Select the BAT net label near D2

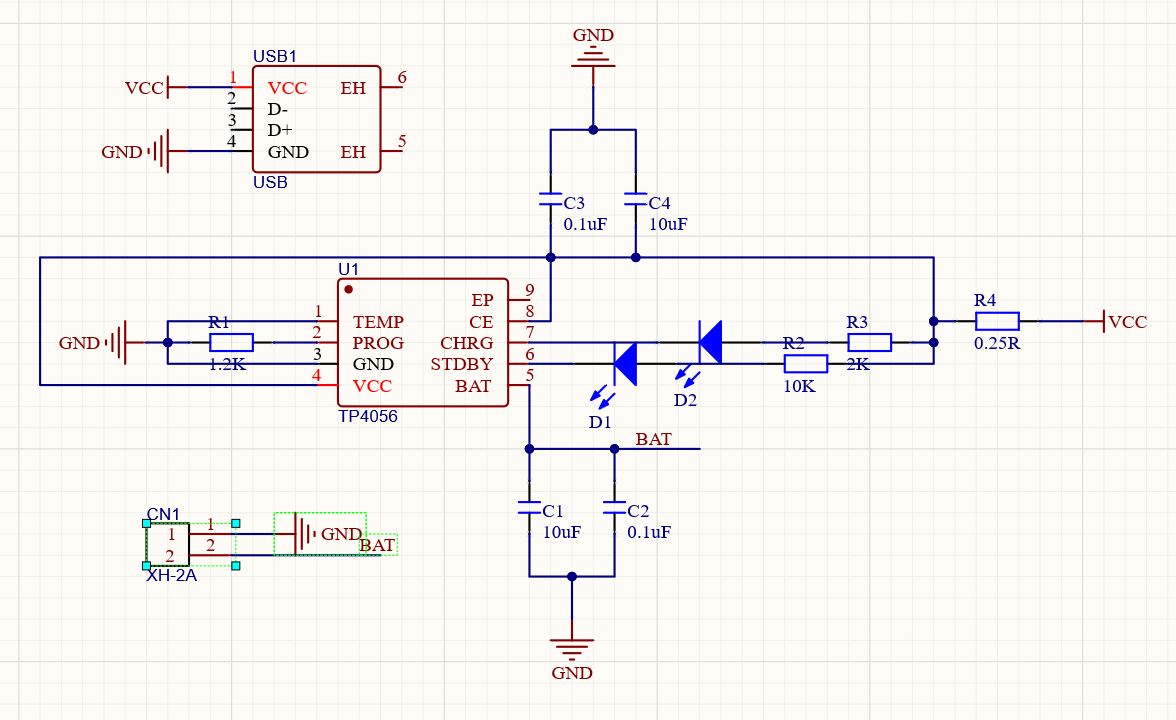[x=652, y=439]
